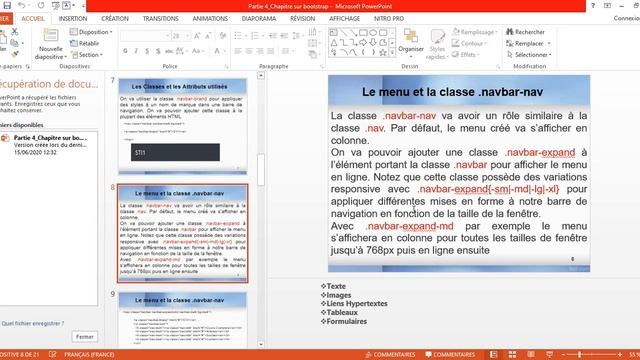Add a new slide with Nouvelle diapositive icon
The height and width of the screenshot is (360, 640).
pyautogui.click(x=51, y=35)
